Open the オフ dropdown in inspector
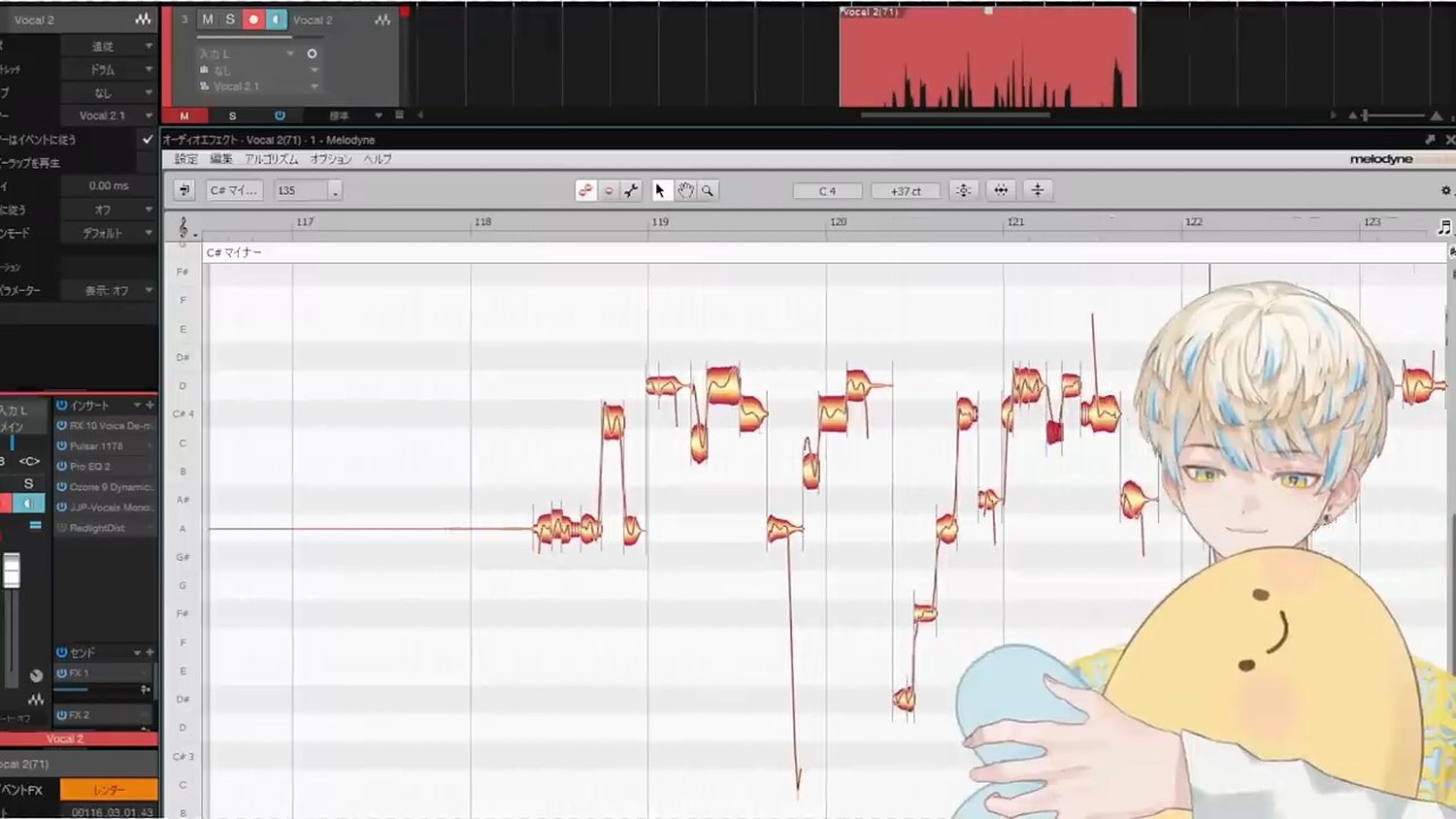1456x819 pixels. tap(108, 210)
